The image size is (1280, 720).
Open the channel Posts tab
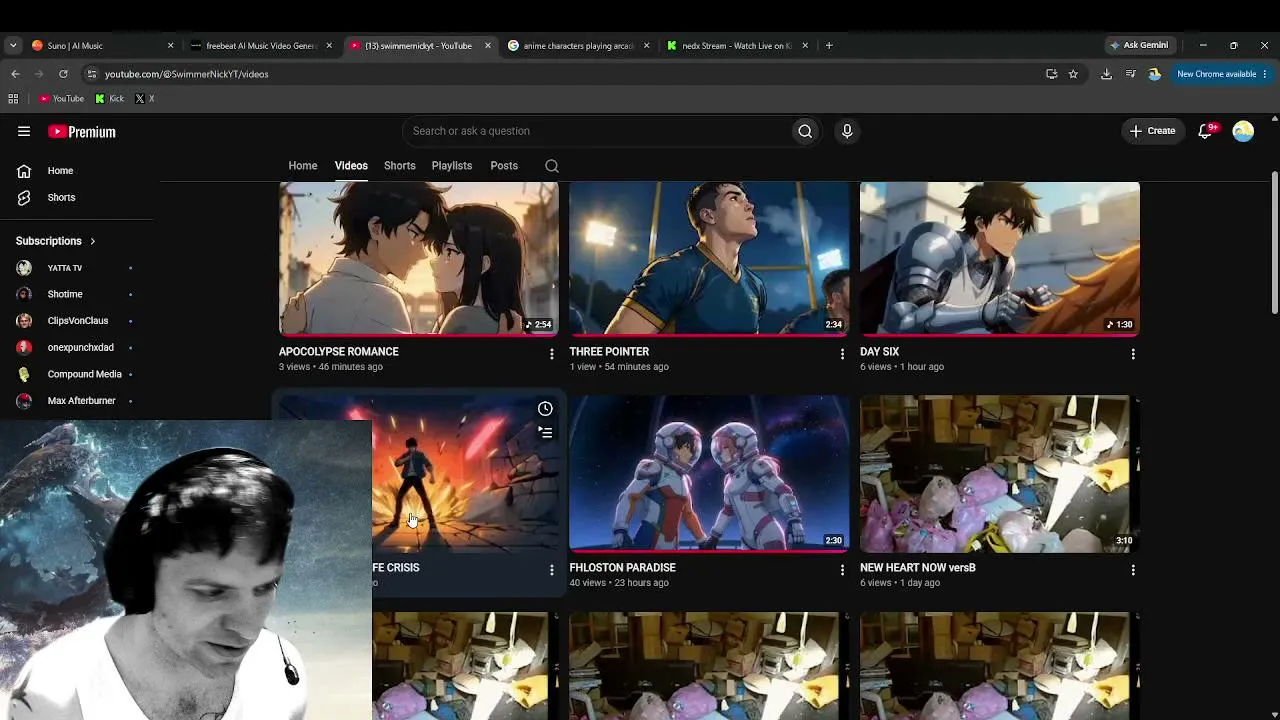pyautogui.click(x=504, y=166)
